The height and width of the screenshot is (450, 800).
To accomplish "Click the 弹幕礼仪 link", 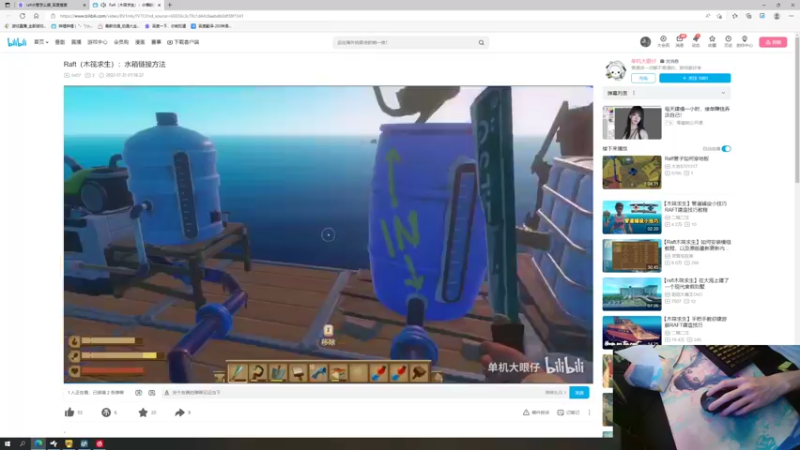I will pos(555,393).
